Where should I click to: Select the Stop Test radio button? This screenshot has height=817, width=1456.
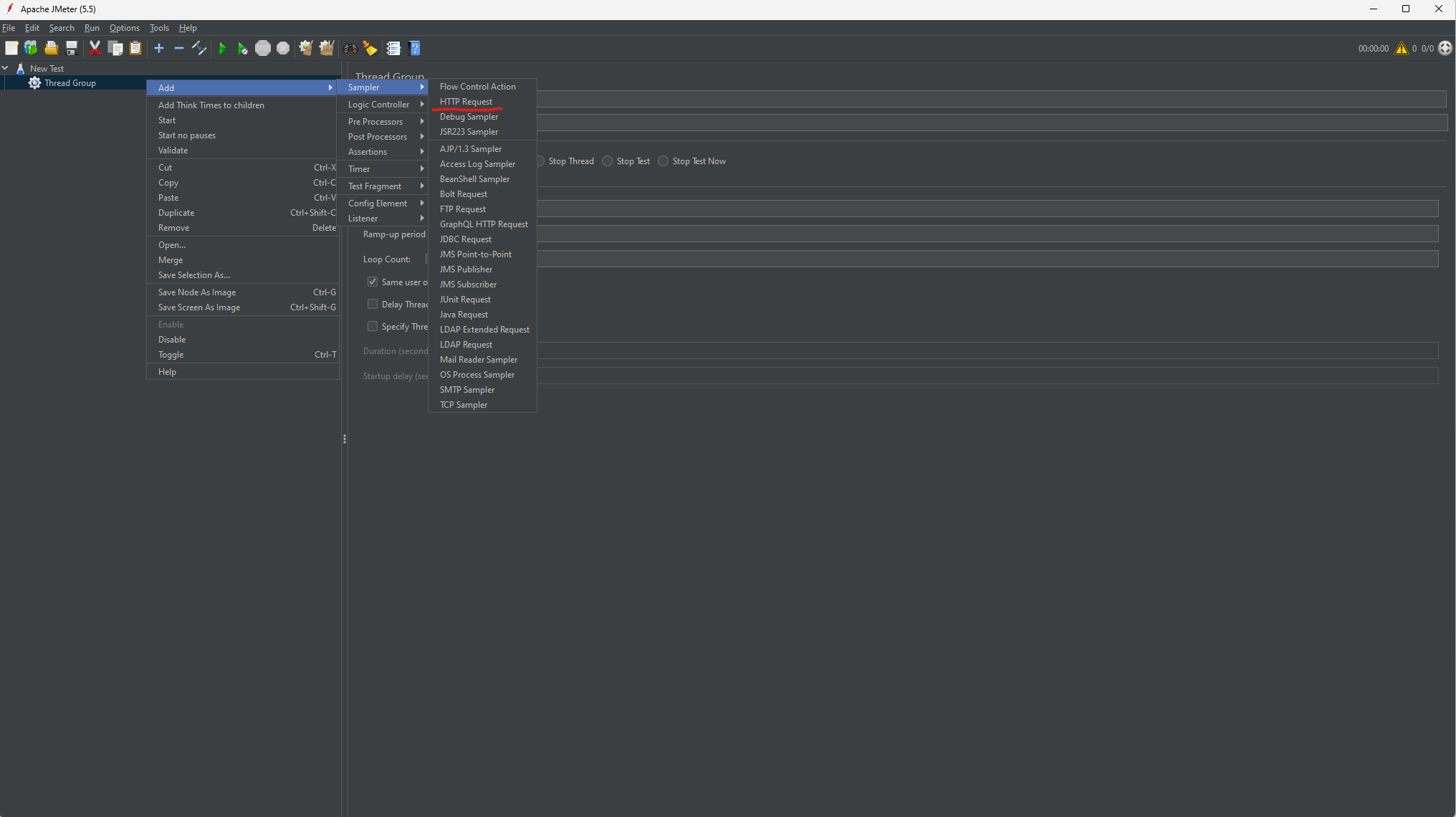[608, 161]
